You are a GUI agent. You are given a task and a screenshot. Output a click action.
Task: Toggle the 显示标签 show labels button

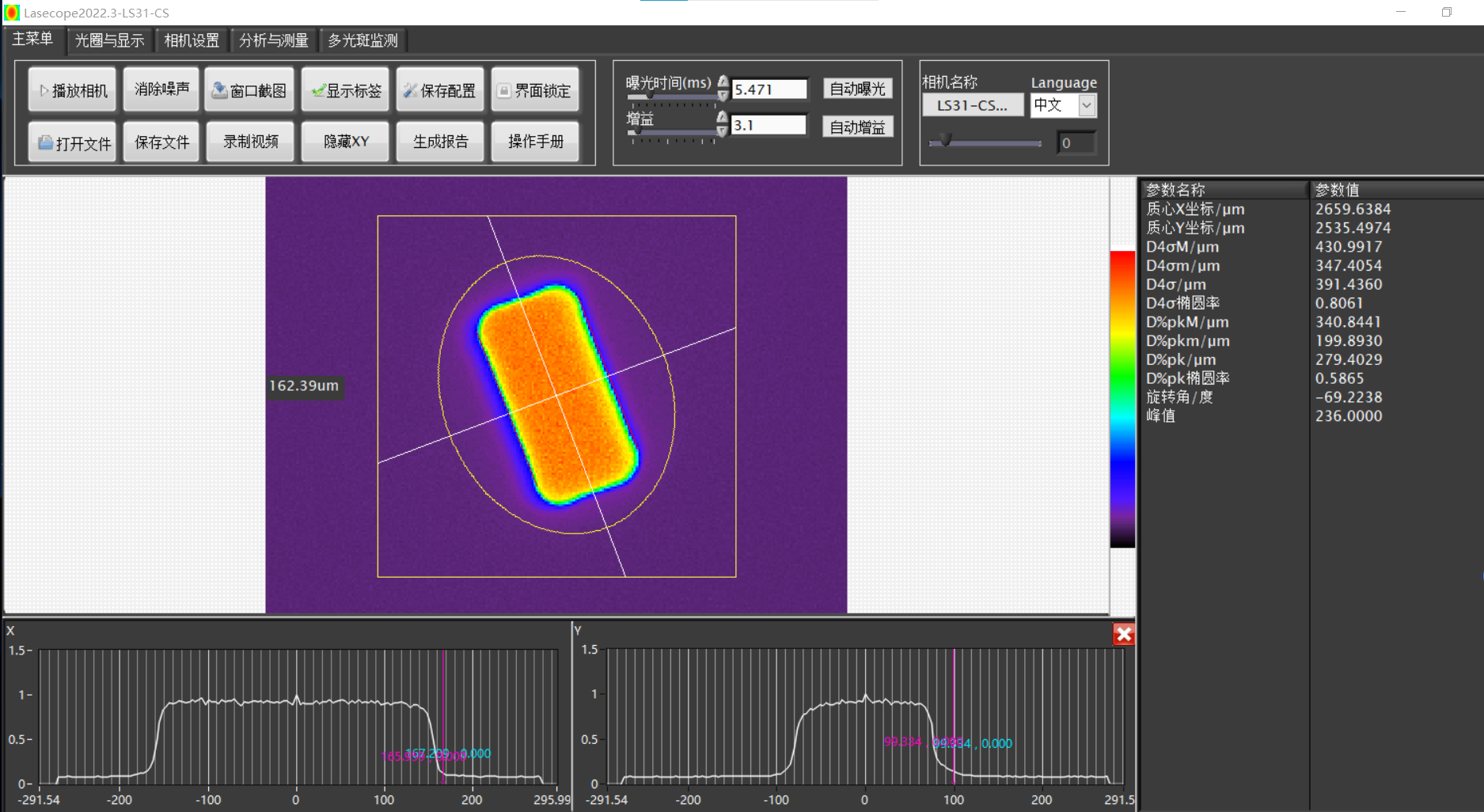346,90
